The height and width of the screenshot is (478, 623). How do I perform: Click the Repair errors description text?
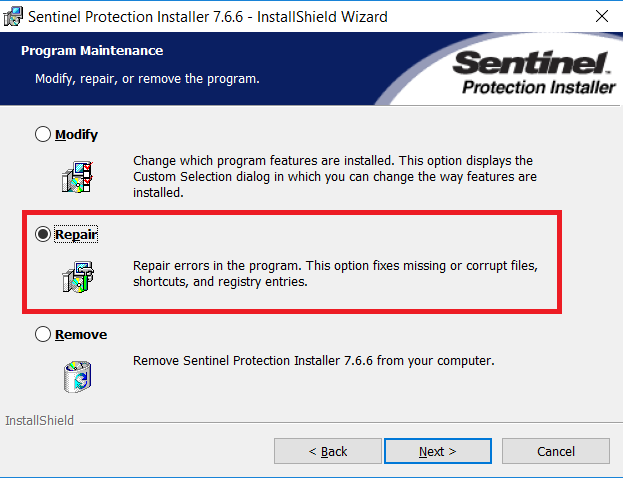335,274
